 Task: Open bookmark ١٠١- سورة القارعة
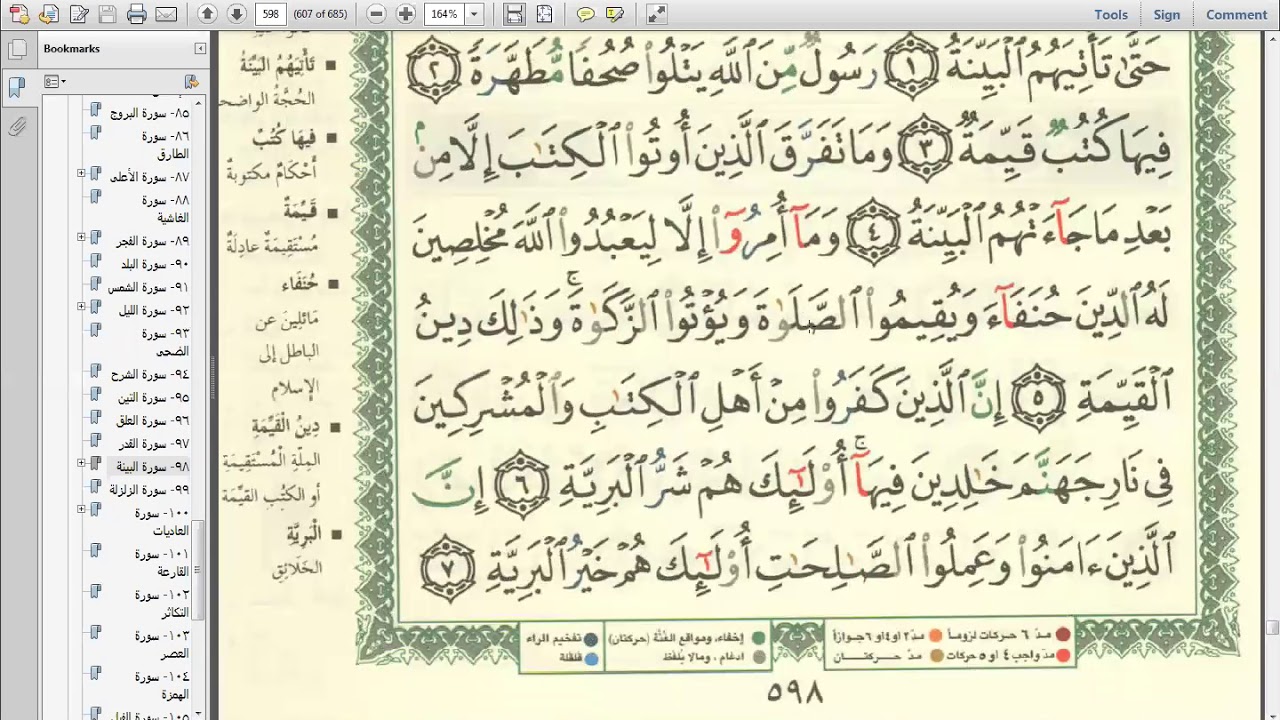click(162, 563)
